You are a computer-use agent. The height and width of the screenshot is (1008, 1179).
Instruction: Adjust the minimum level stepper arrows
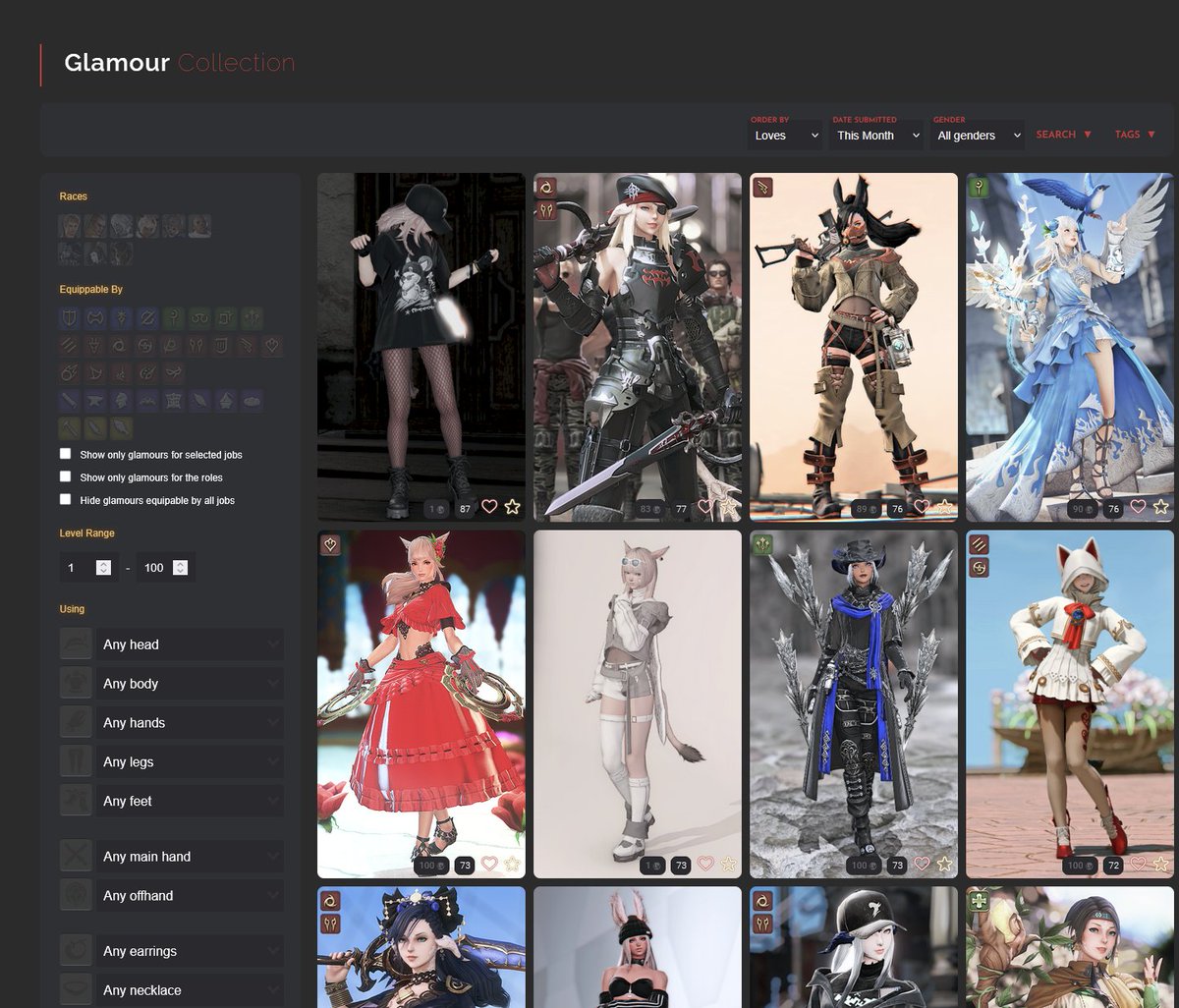(103, 568)
